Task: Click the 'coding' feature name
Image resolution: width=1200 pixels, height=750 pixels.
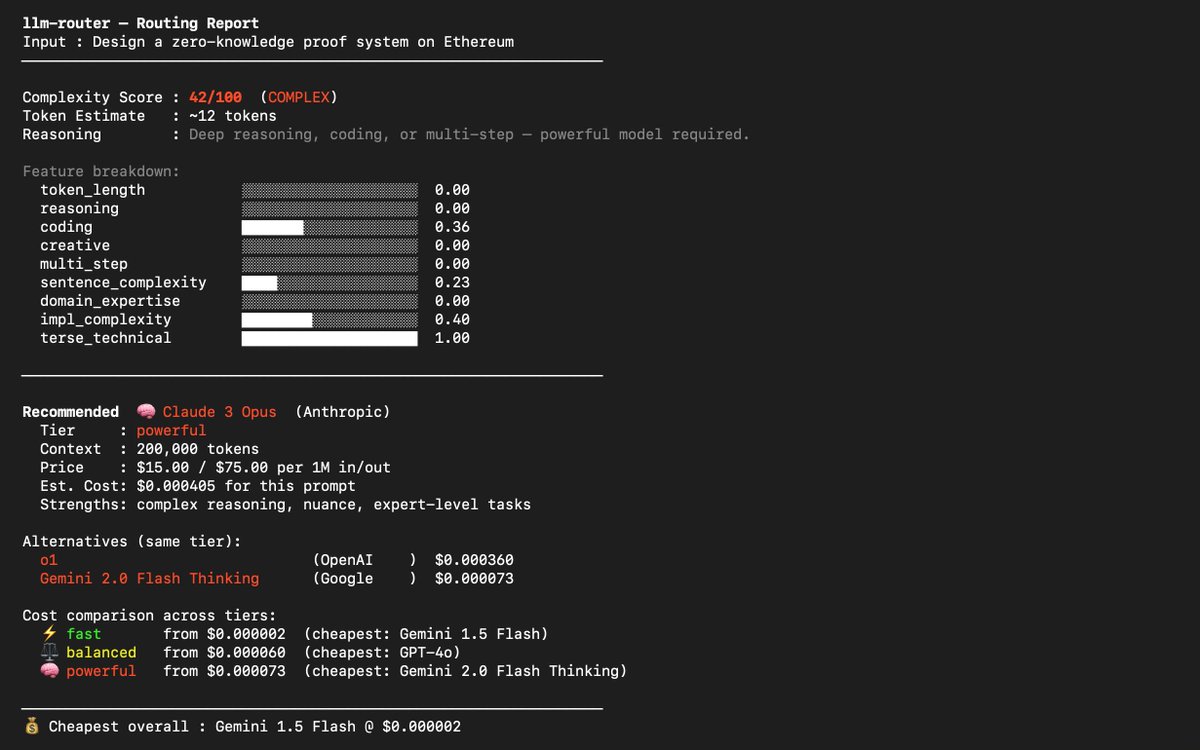Action: (x=66, y=227)
